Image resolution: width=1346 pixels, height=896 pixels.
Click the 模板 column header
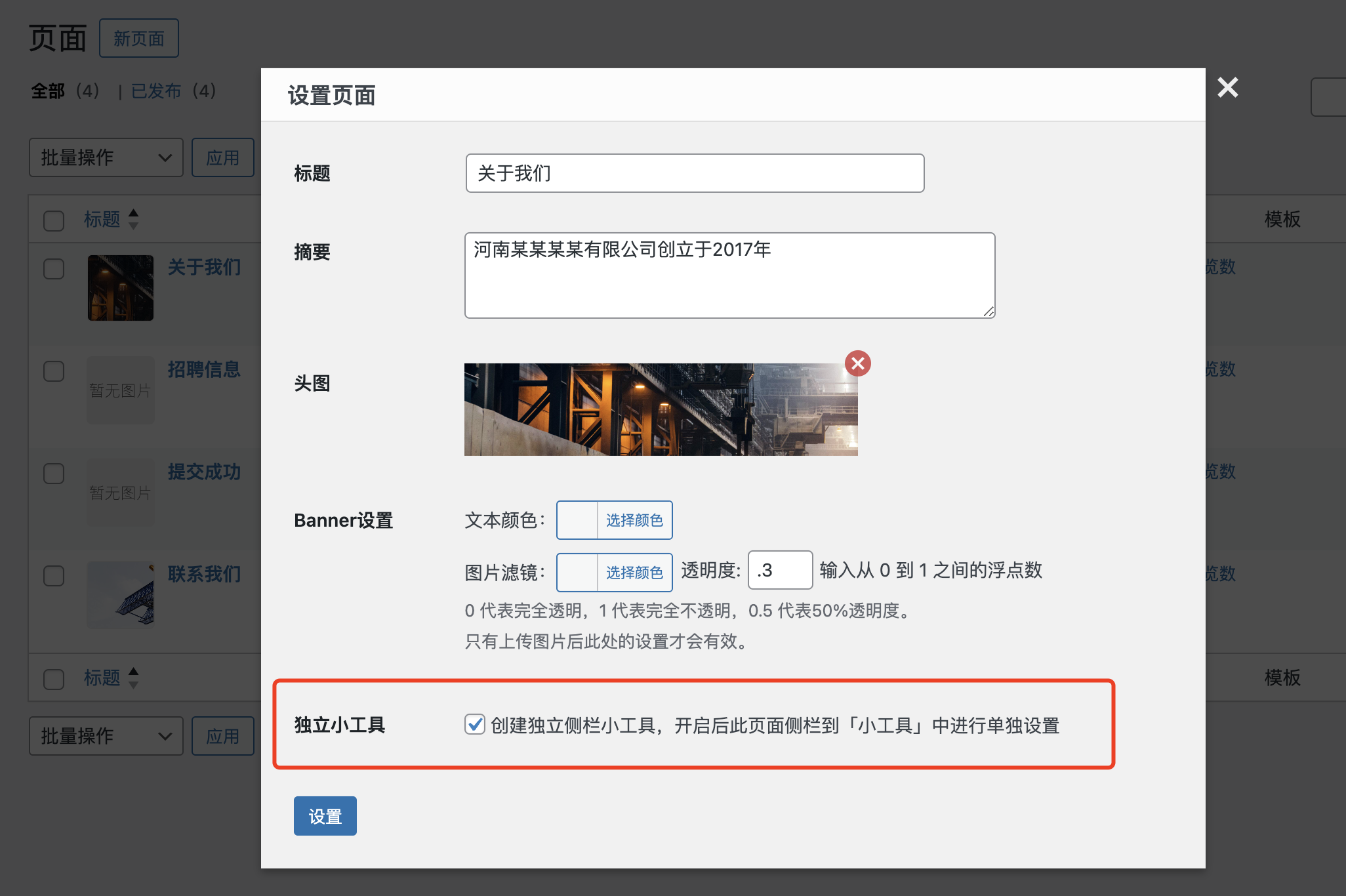1282,219
